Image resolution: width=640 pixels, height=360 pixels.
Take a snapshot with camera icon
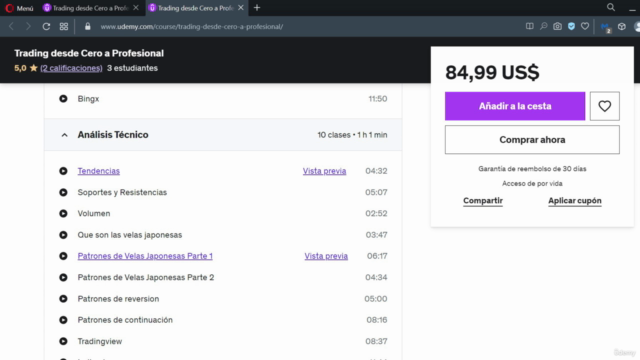coord(557,26)
